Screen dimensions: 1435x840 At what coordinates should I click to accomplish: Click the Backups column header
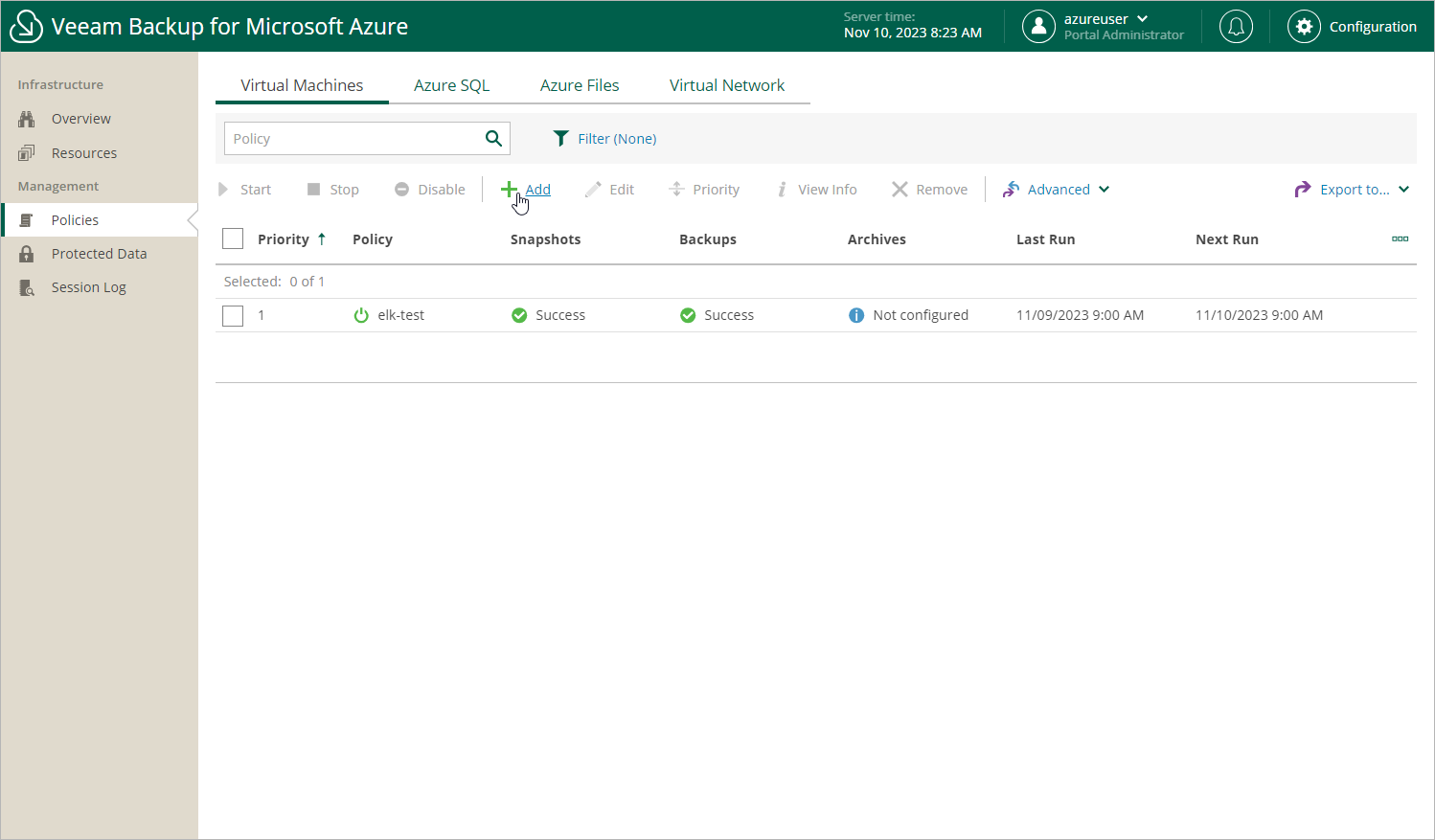pyautogui.click(x=708, y=239)
